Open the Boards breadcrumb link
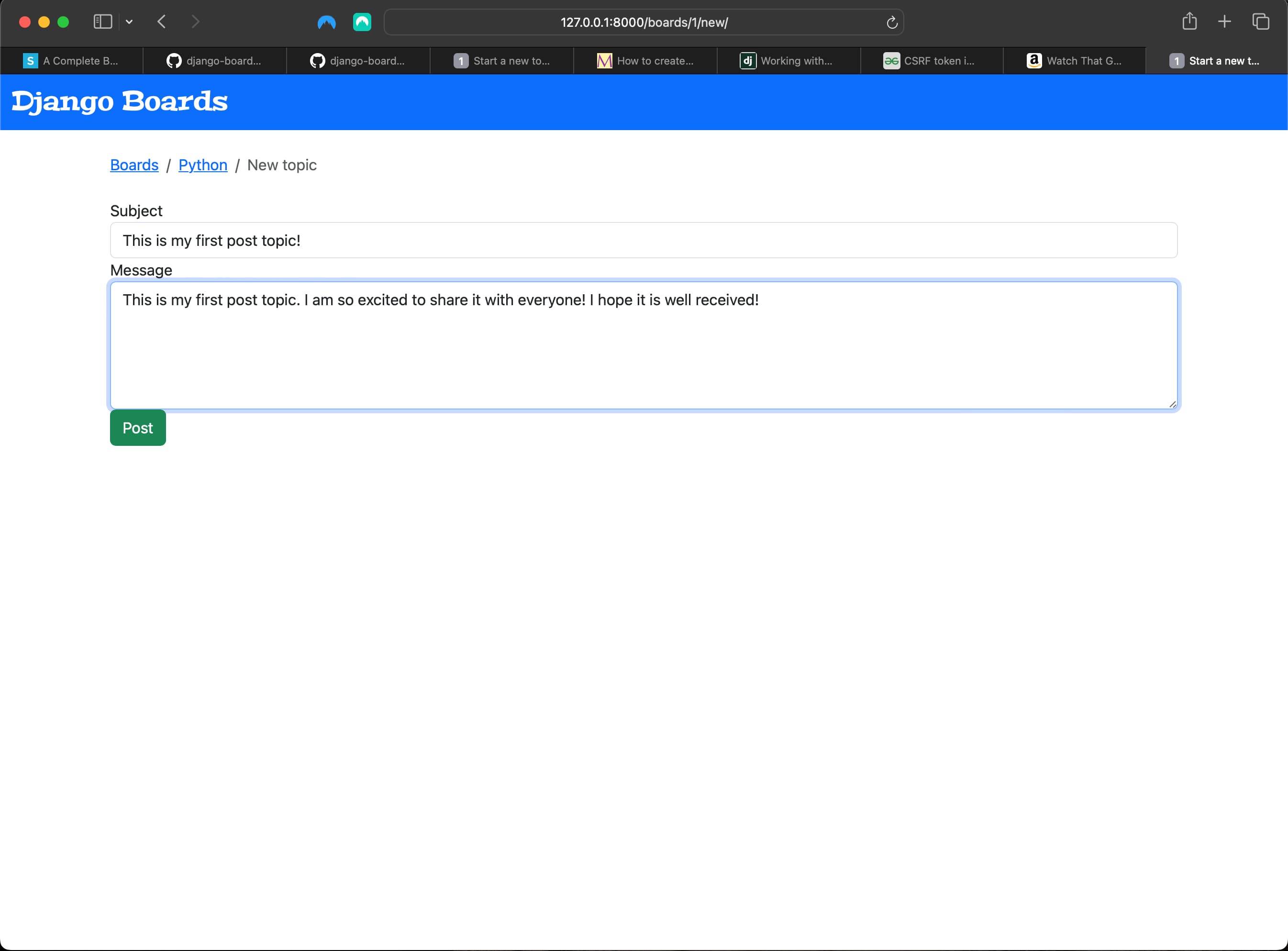This screenshot has width=1288, height=951. tap(134, 165)
